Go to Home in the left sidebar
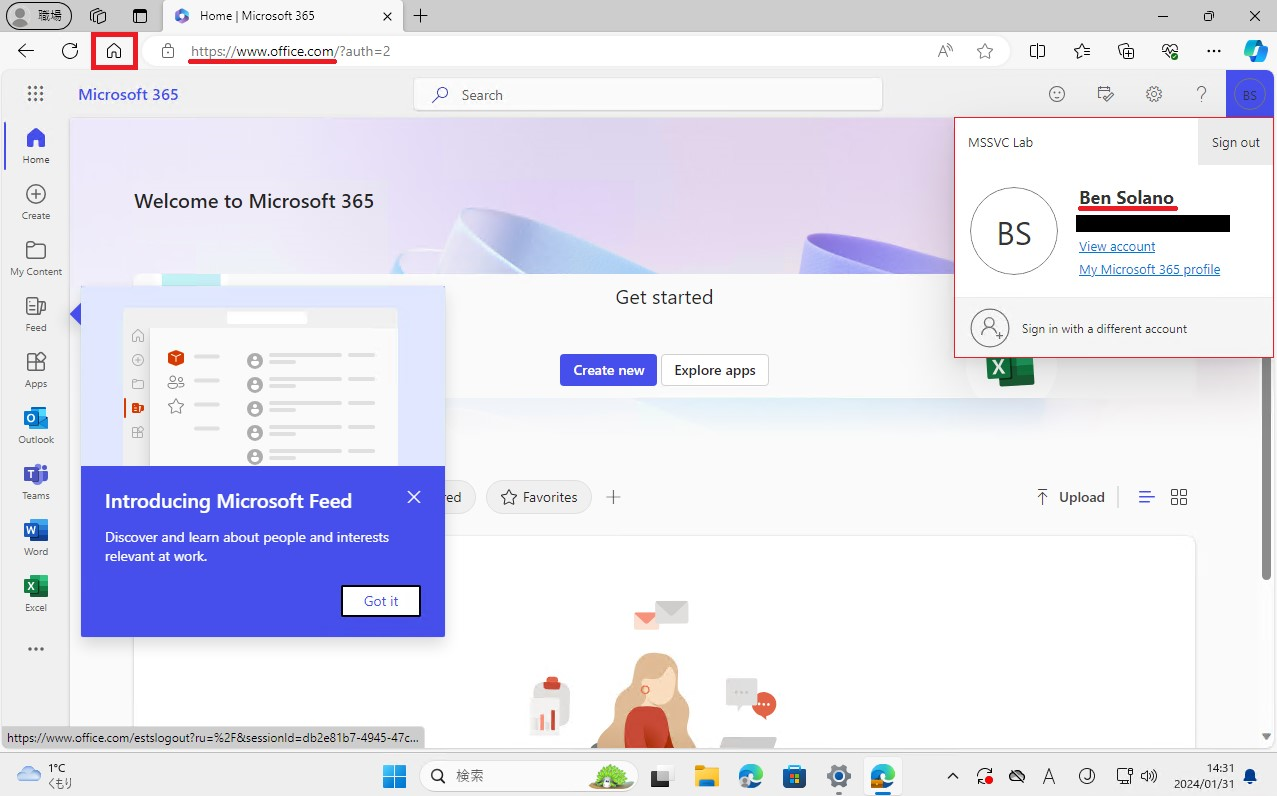The width and height of the screenshot is (1277, 796). tap(36, 145)
